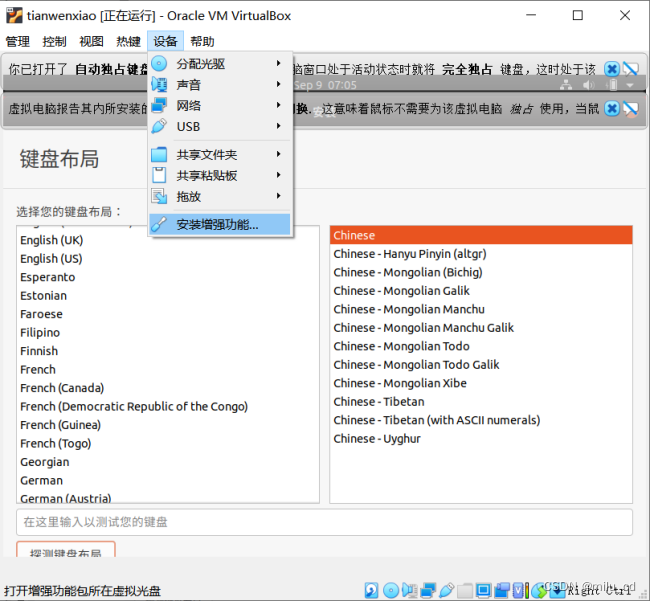Open the 控制 menu

54,41
